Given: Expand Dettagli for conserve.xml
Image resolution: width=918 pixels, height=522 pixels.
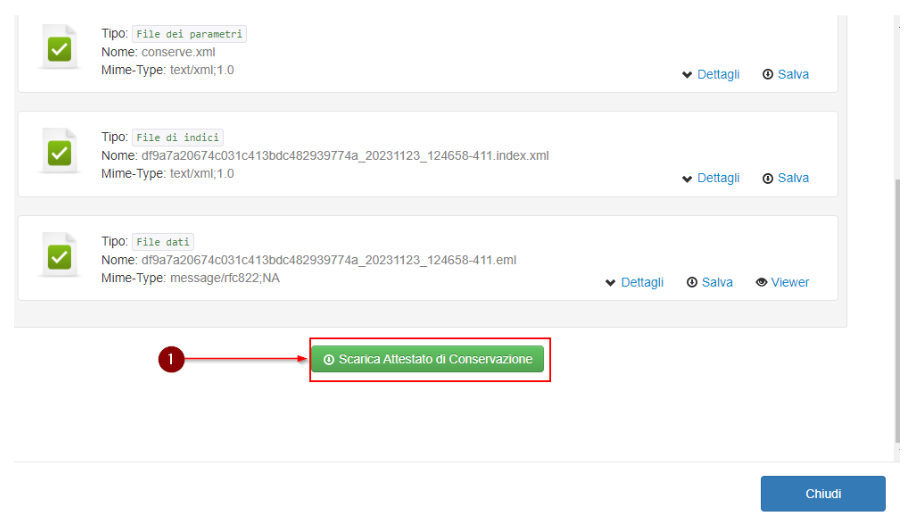Looking at the screenshot, I should click(710, 74).
